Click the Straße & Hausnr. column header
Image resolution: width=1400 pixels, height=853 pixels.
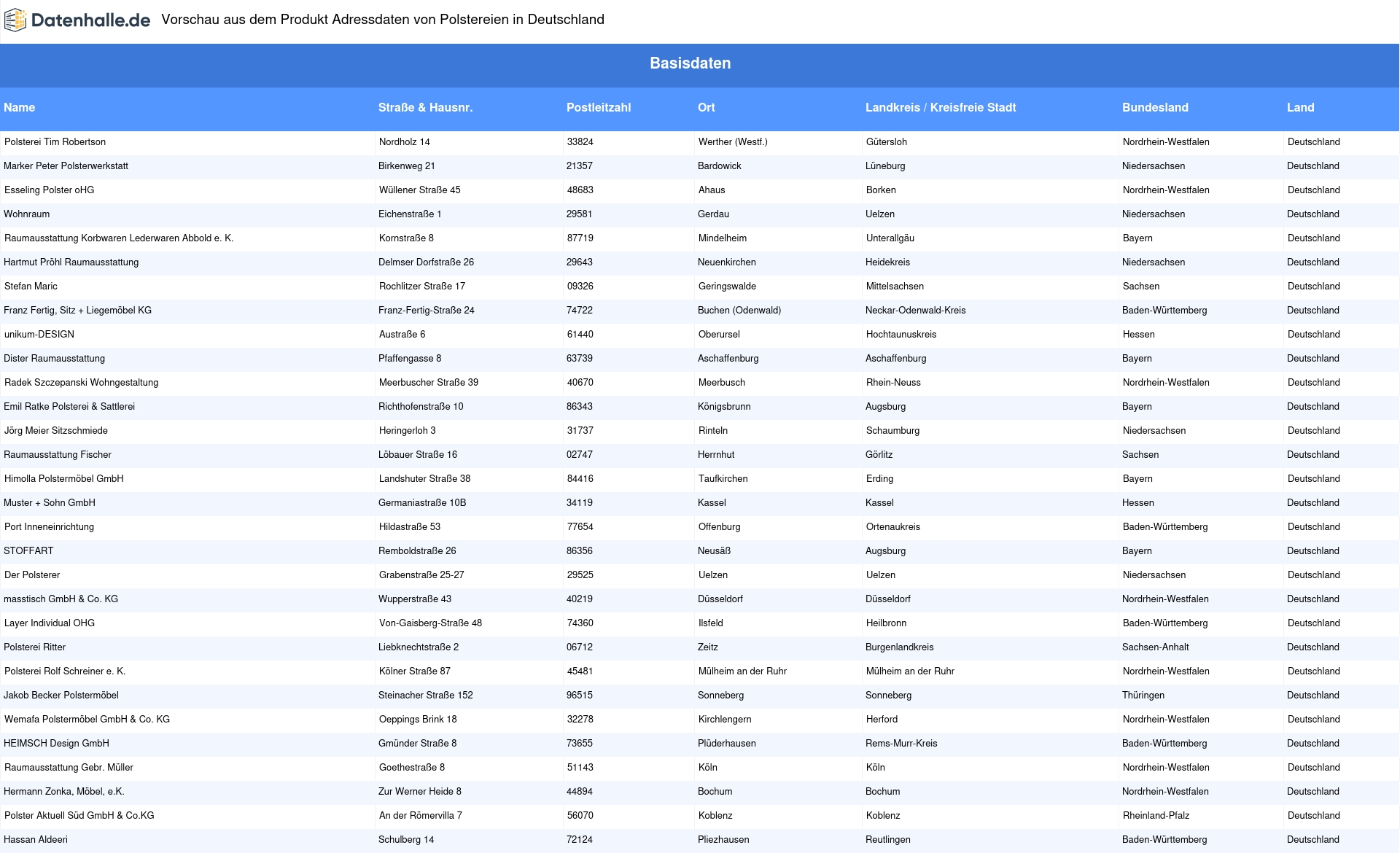tap(425, 107)
